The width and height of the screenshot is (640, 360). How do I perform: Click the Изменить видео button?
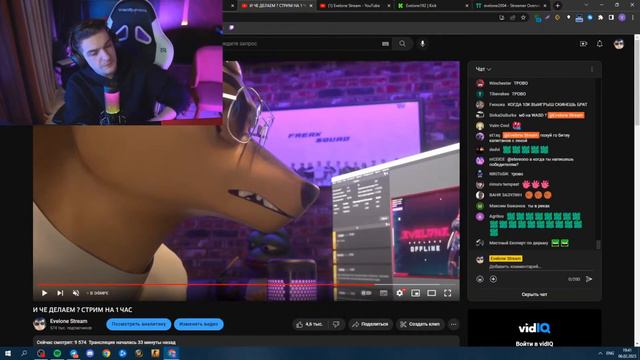coord(199,324)
